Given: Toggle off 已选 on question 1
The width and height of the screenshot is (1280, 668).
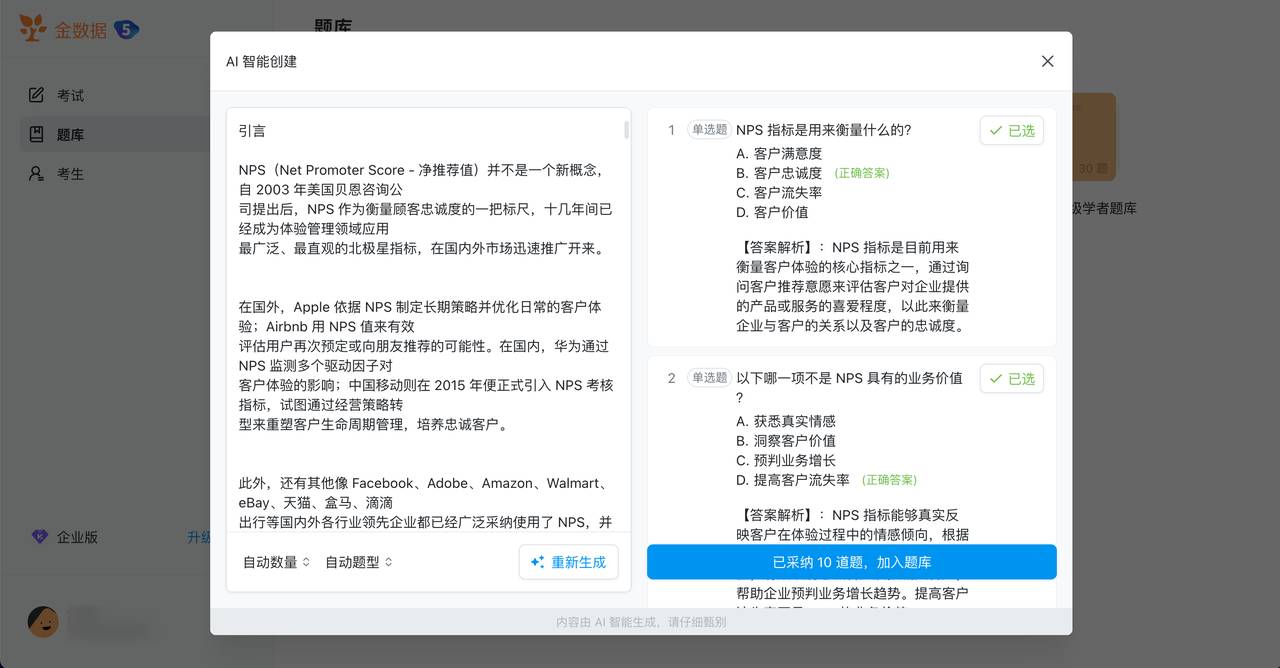Looking at the screenshot, I should click(x=1011, y=130).
